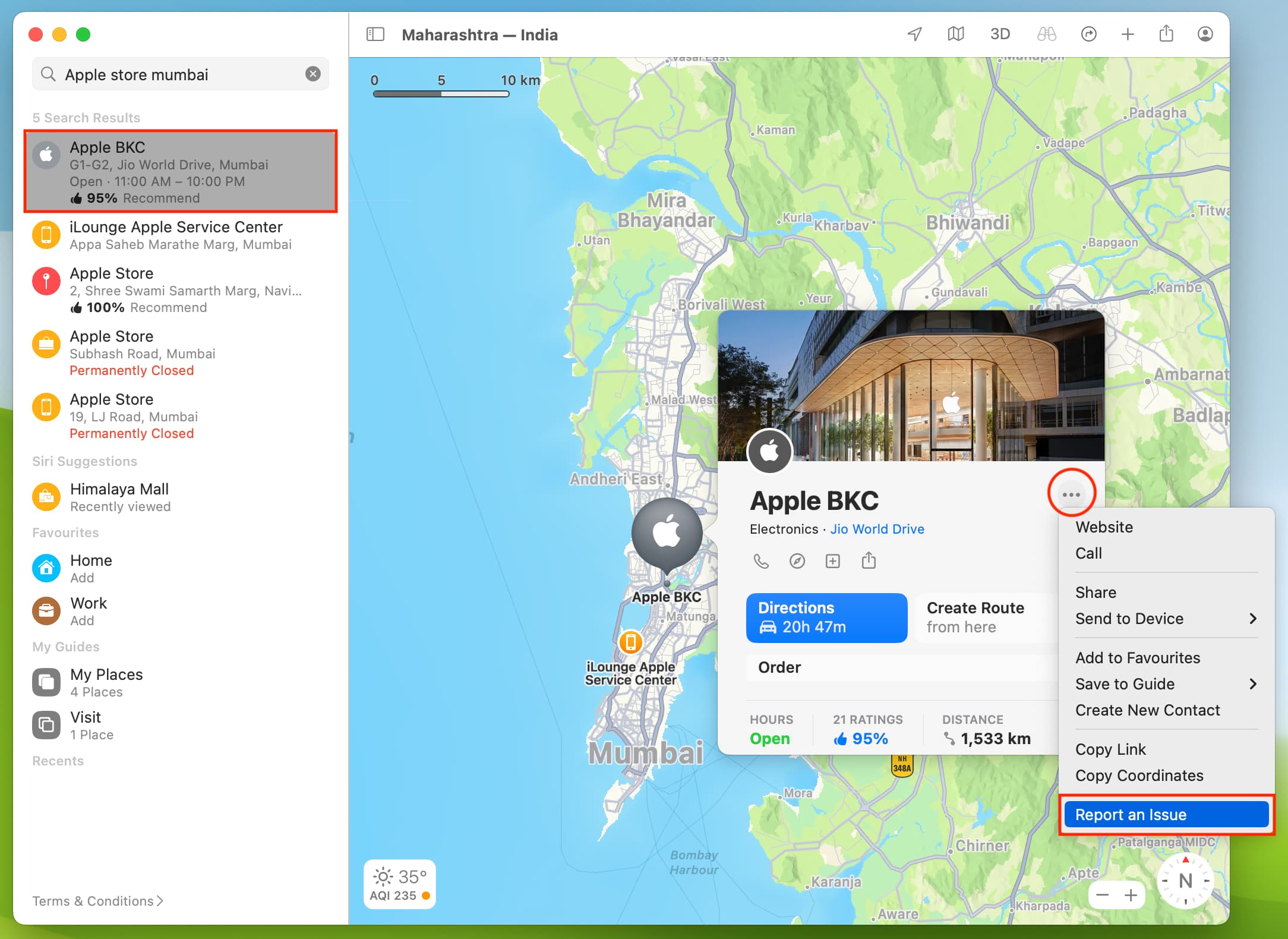Click the phone call icon on place card
The image size is (1288, 939).
pyautogui.click(x=761, y=560)
